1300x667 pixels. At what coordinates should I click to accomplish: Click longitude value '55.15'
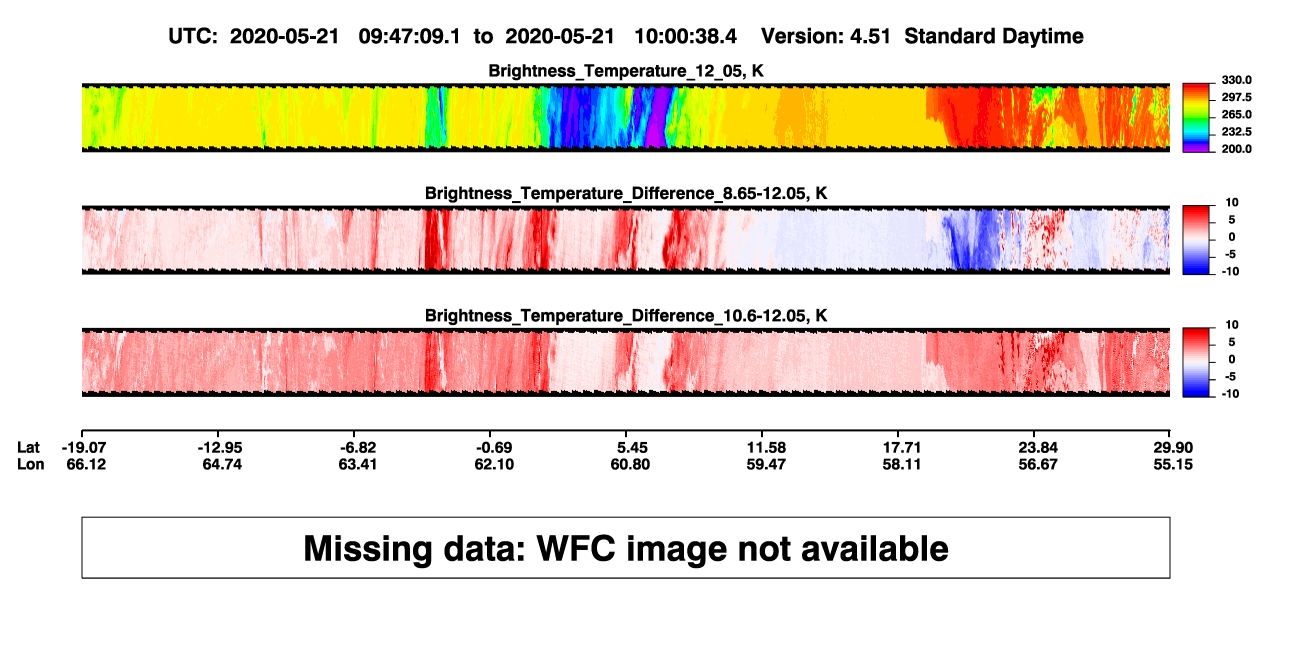coord(1172,465)
